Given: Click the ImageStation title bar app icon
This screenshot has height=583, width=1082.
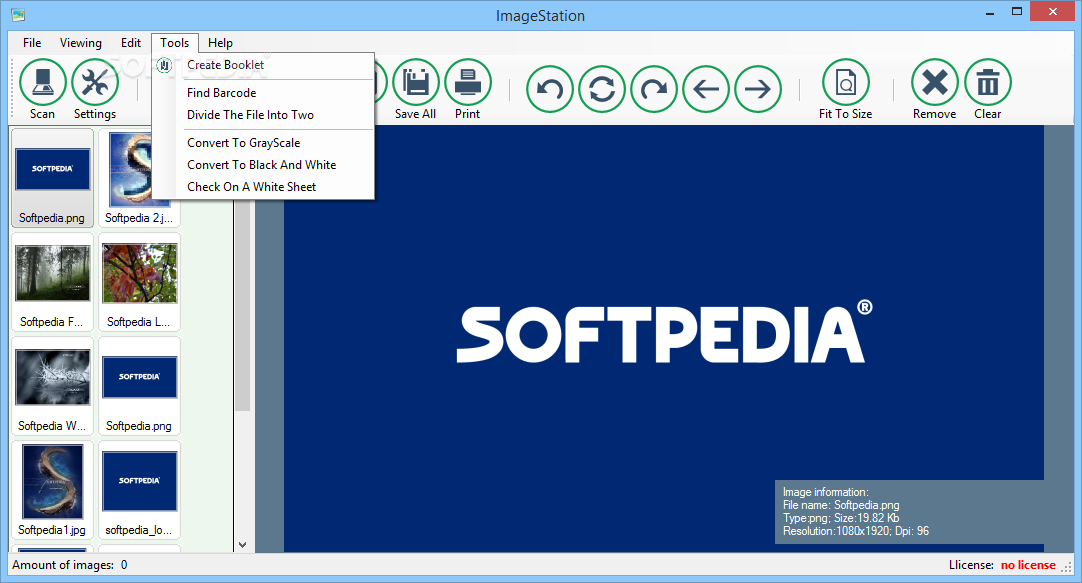Looking at the screenshot, I should [x=18, y=14].
